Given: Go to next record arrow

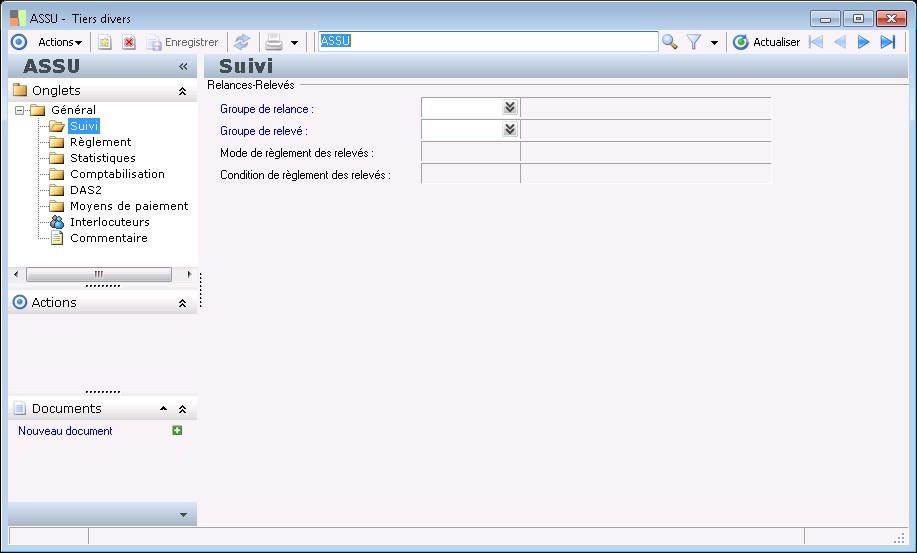Looking at the screenshot, I should point(863,42).
